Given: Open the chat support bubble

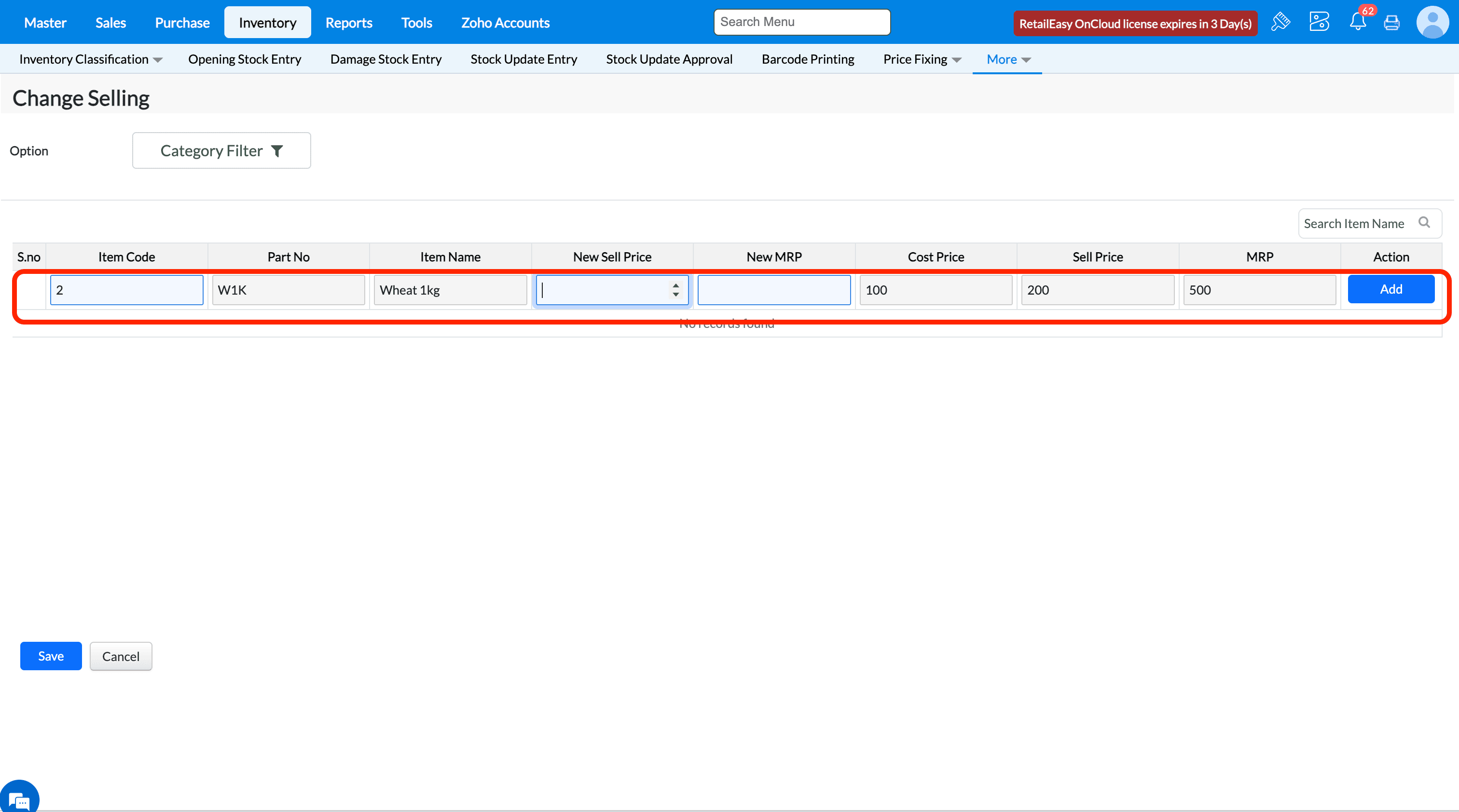Looking at the screenshot, I should point(19,799).
